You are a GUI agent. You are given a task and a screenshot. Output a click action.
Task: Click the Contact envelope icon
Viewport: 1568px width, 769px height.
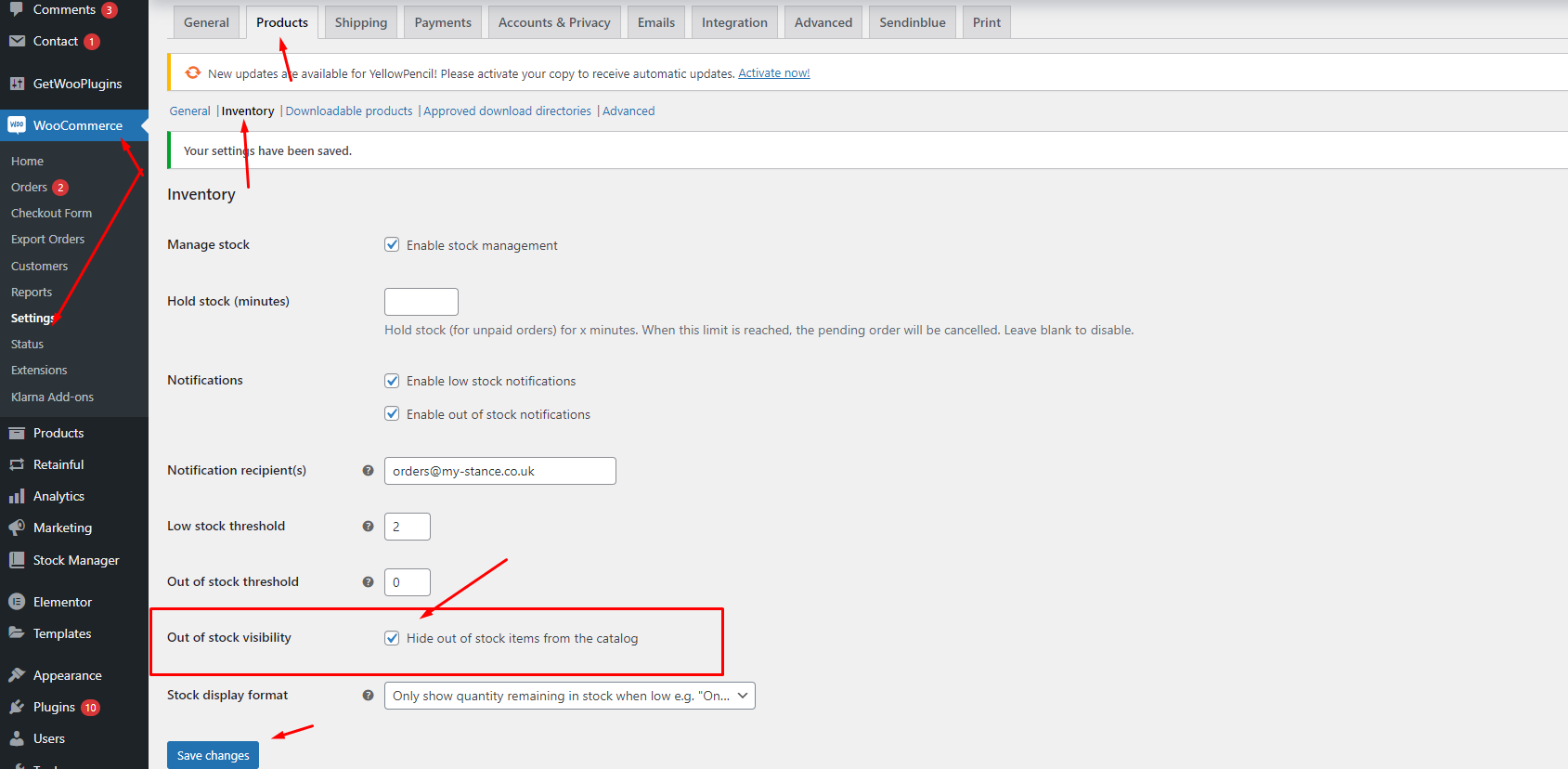pyautogui.click(x=17, y=41)
